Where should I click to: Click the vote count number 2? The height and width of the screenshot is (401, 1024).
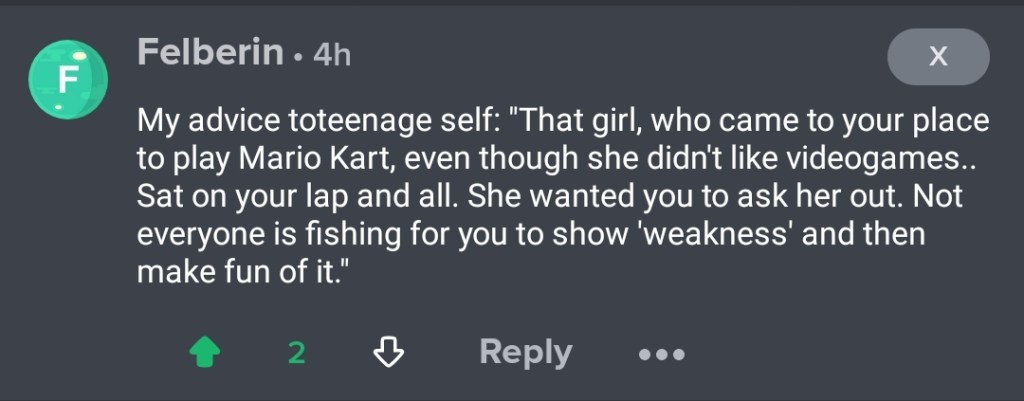point(296,352)
